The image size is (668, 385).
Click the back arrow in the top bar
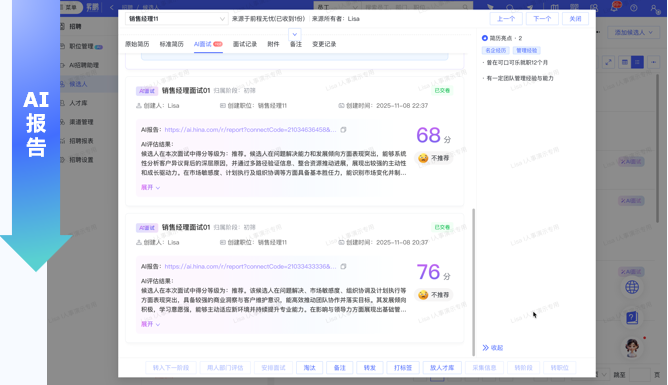click(x=112, y=7)
